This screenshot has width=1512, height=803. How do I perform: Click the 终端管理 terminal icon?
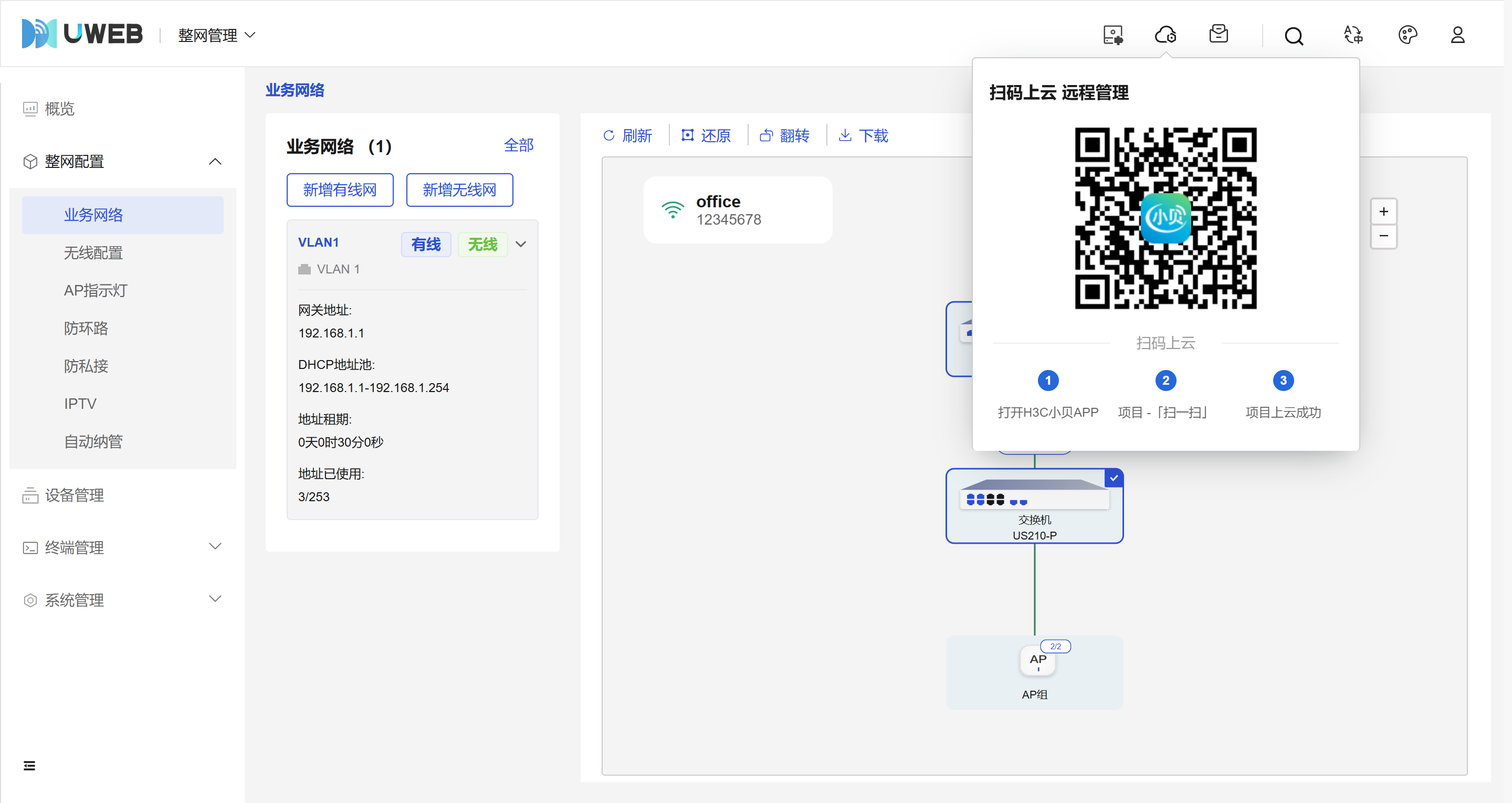[30, 547]
